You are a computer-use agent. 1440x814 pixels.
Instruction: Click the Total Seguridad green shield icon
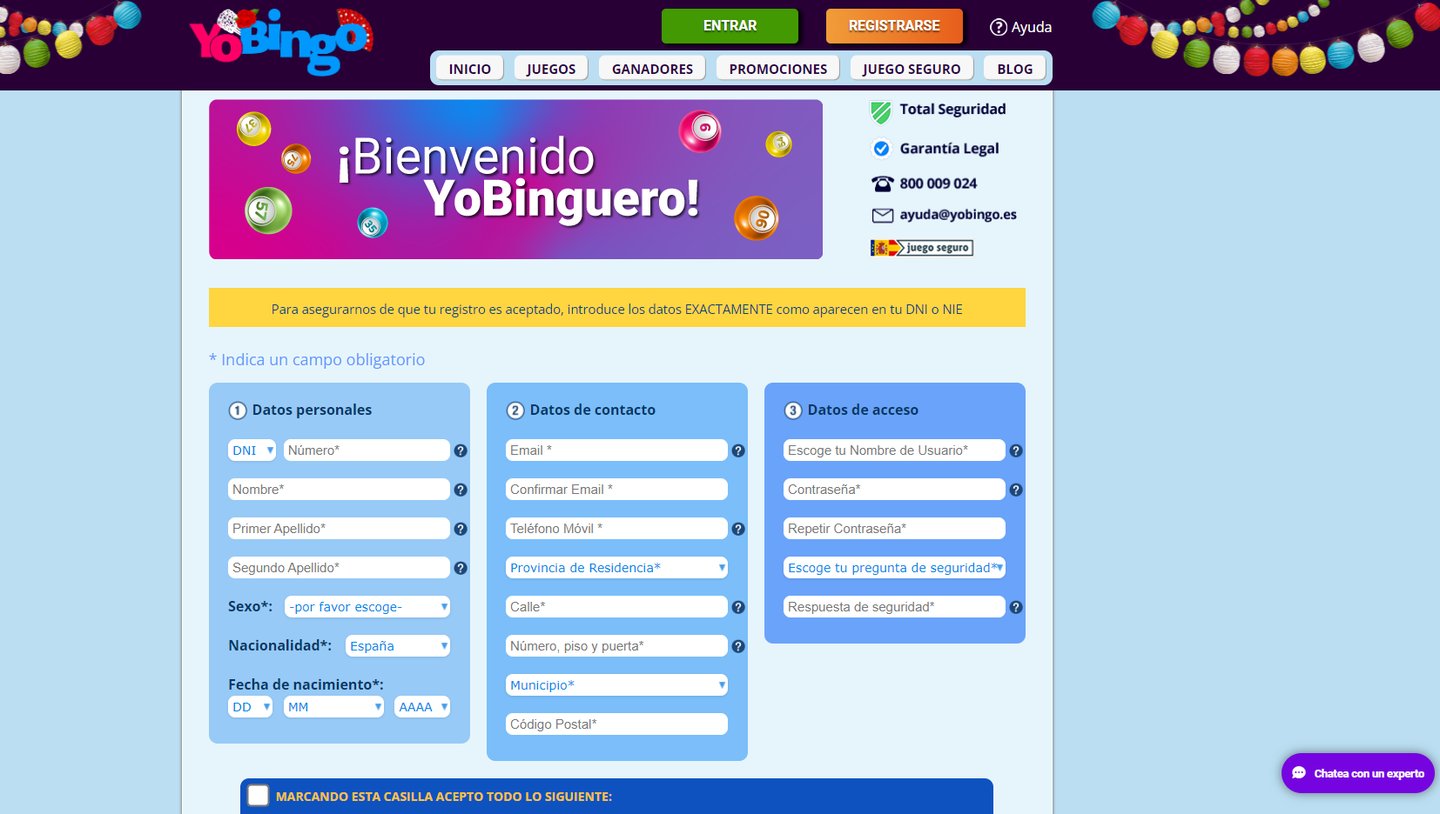(880, 112)
